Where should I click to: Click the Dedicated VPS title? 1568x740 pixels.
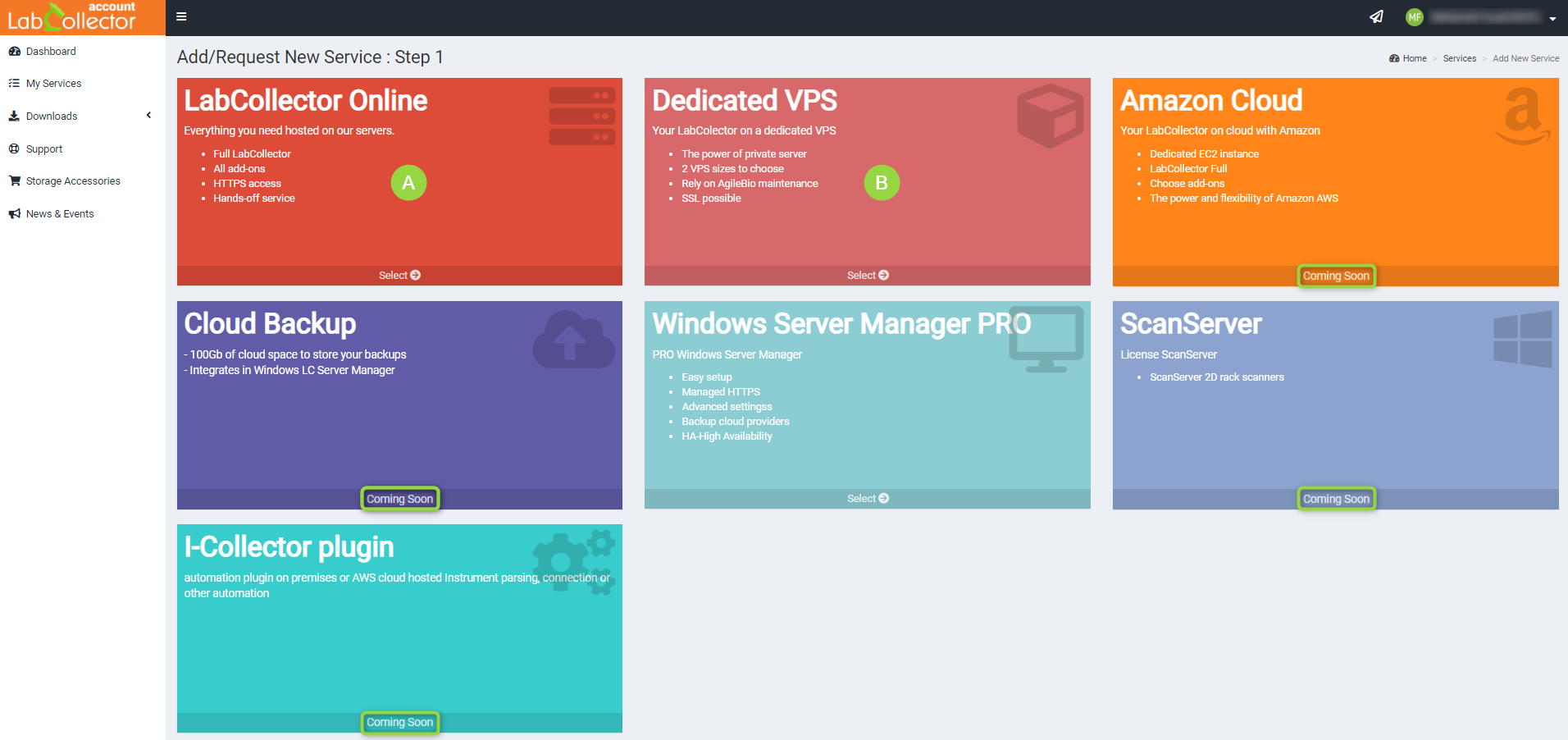[x=745, y=100]
